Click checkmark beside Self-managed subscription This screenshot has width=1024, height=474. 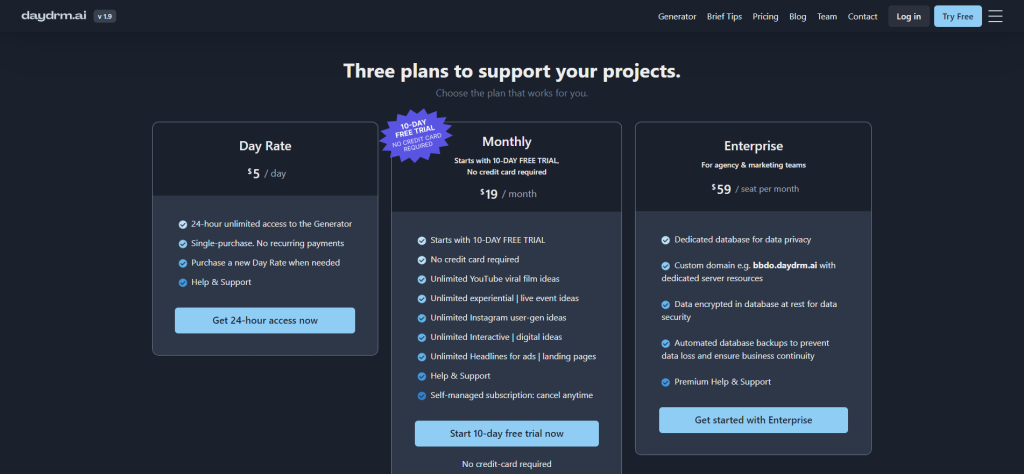point(421,395)
